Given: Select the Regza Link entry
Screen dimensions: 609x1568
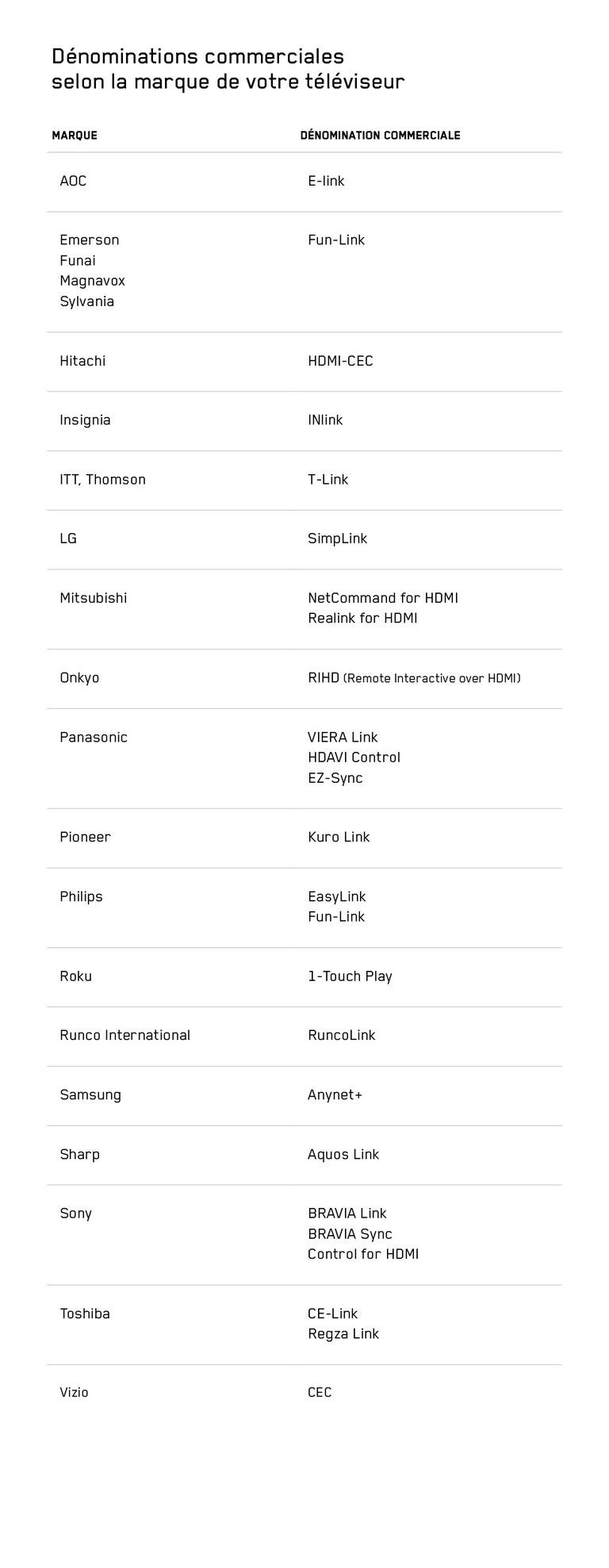Looking at the screenshot, I should [x=343, y=1334].
